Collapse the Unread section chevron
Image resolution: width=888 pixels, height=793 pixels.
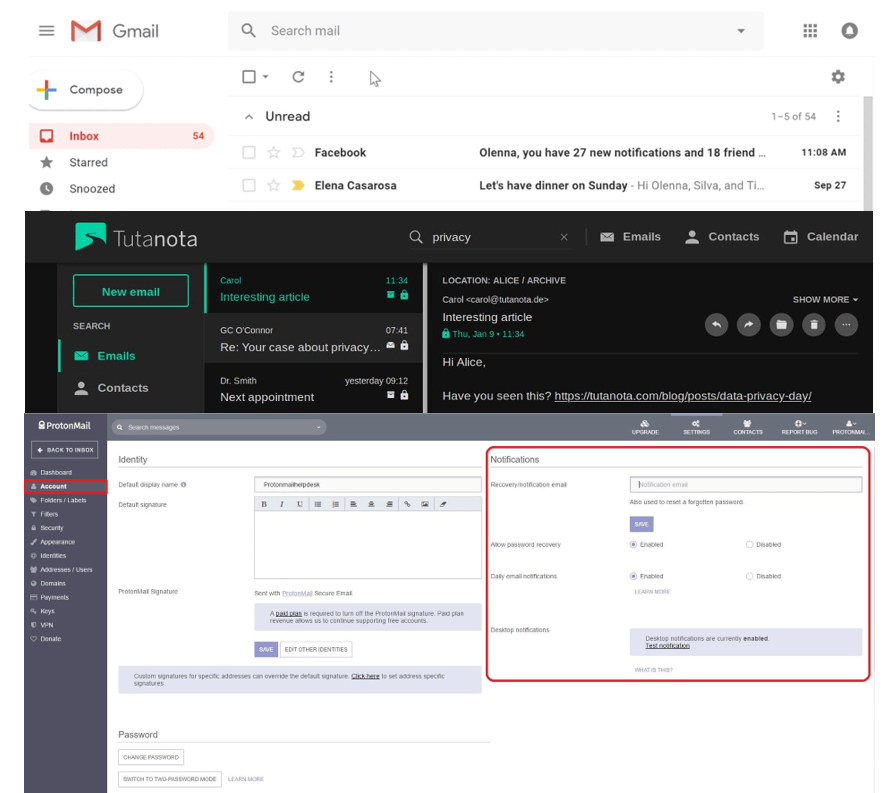click(x=249, y=117)
